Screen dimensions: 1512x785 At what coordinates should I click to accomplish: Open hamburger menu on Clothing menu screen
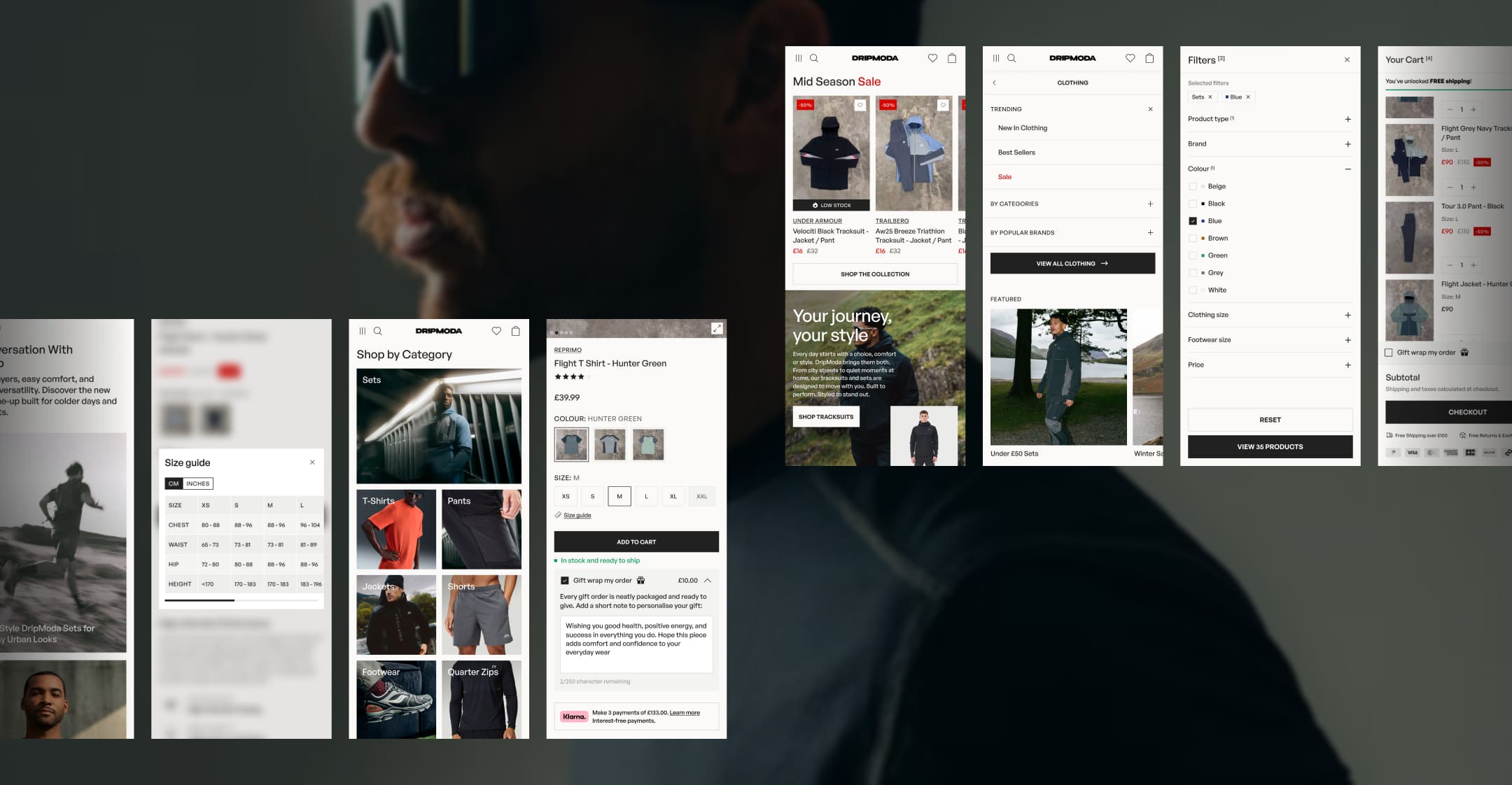[x=996, y=58]
